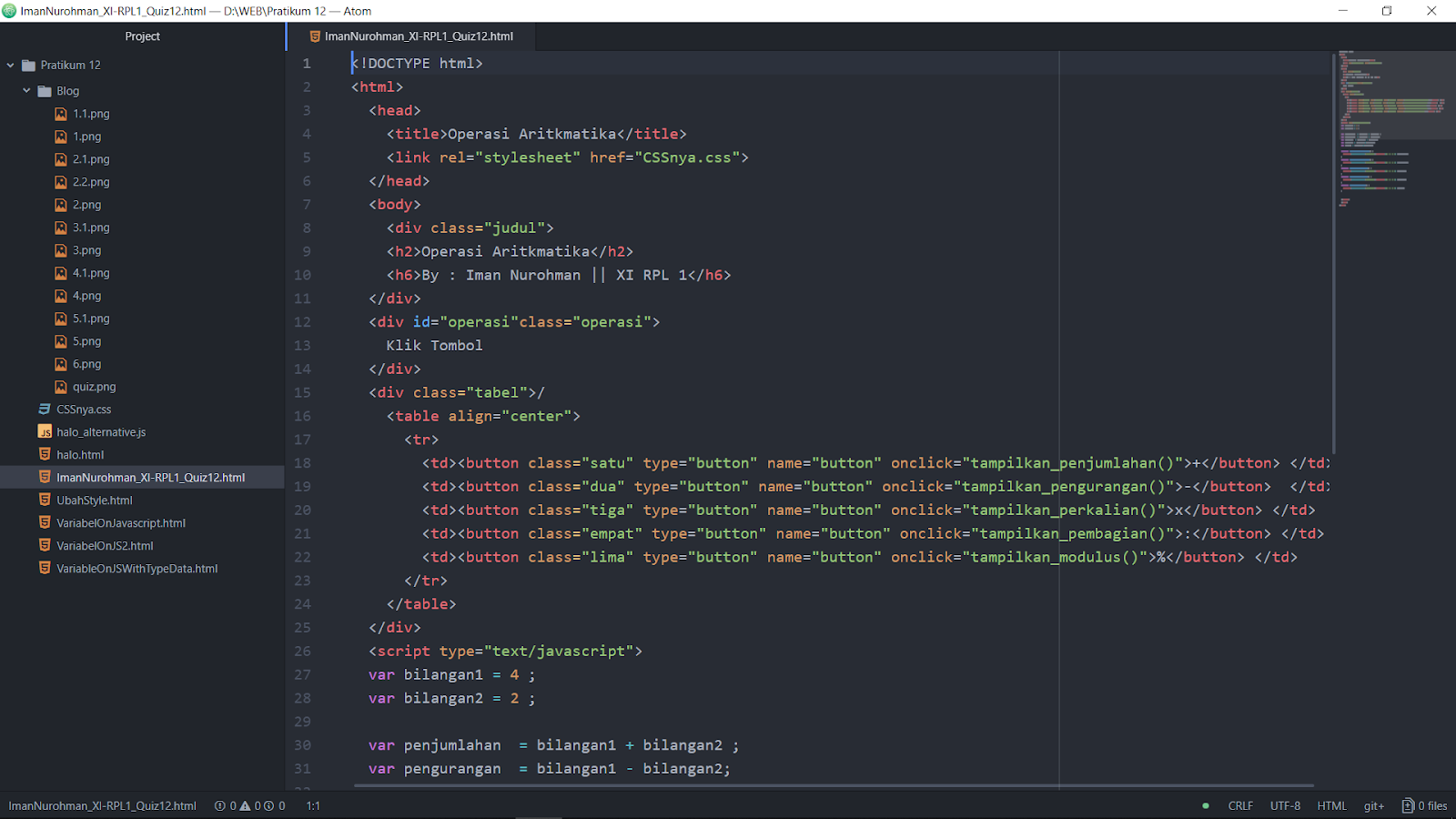Click the image icon beside quiz.png
This screenshot has height=819, width=1456.
coord(59,386)
